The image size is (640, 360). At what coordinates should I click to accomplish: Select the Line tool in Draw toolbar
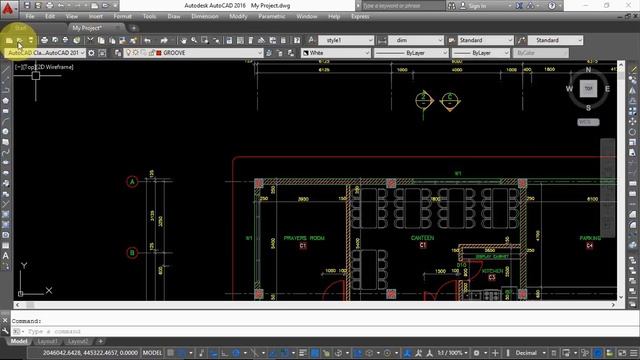click(5, 69)
